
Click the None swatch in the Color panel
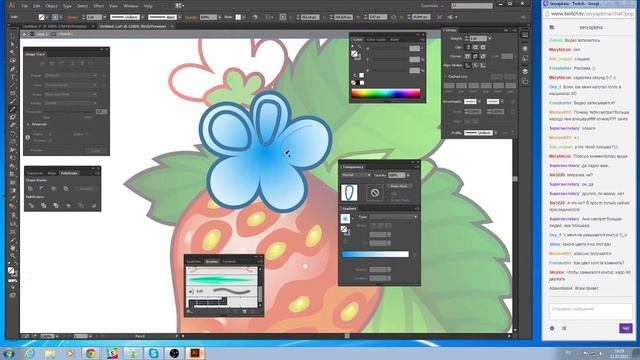pyautogui.click(x=353, y=83)
